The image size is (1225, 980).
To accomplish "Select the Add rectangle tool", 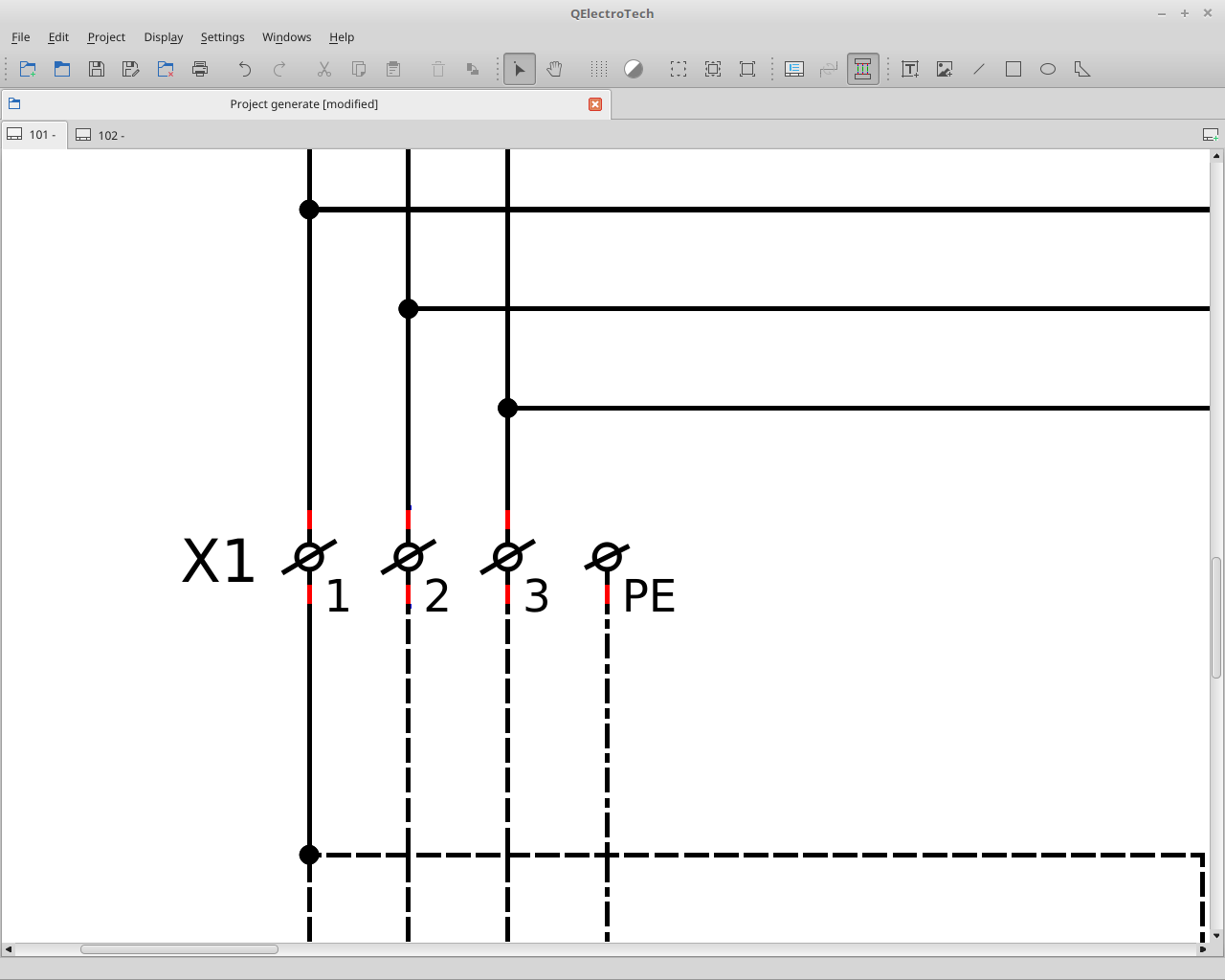I will tap(1013, 69).
